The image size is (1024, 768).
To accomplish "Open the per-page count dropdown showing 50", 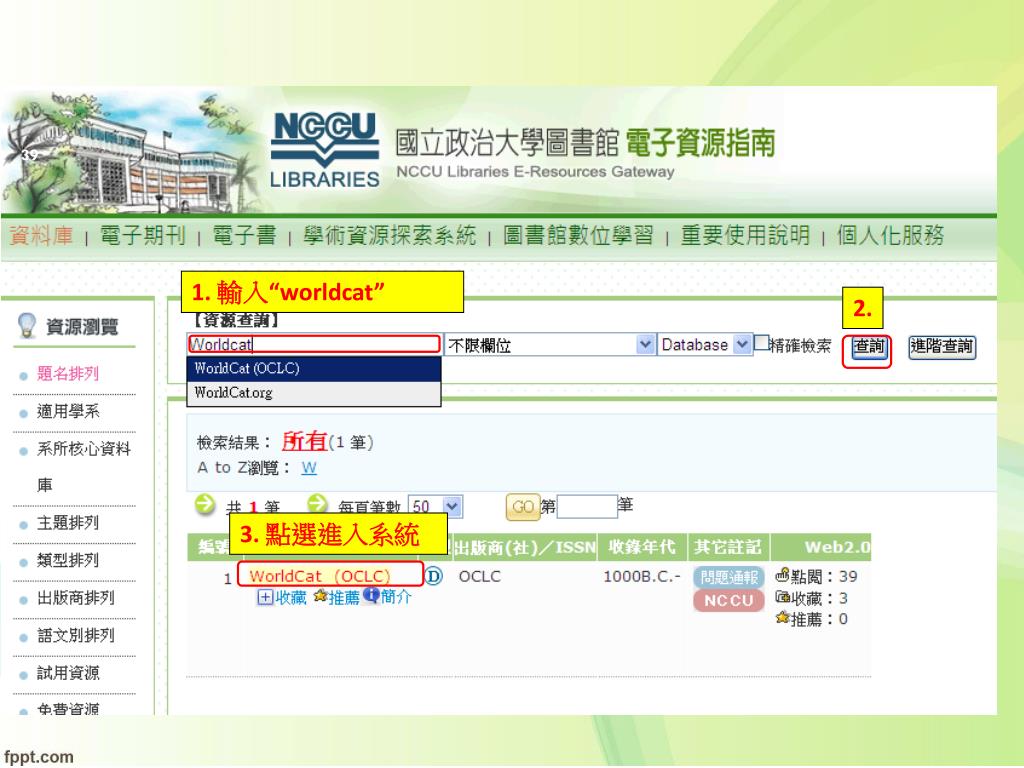I will (x=436, y=506).
